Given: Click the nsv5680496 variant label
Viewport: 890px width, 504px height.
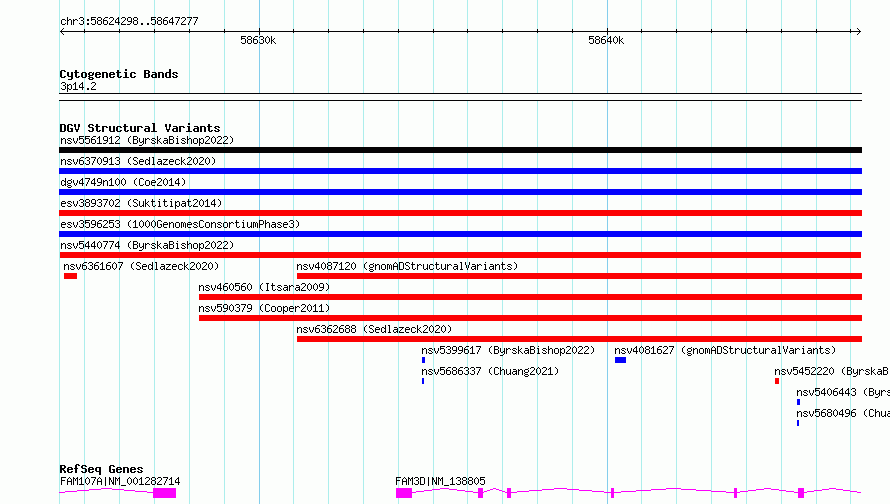Looking at the screenshot, I should (843, 413).
